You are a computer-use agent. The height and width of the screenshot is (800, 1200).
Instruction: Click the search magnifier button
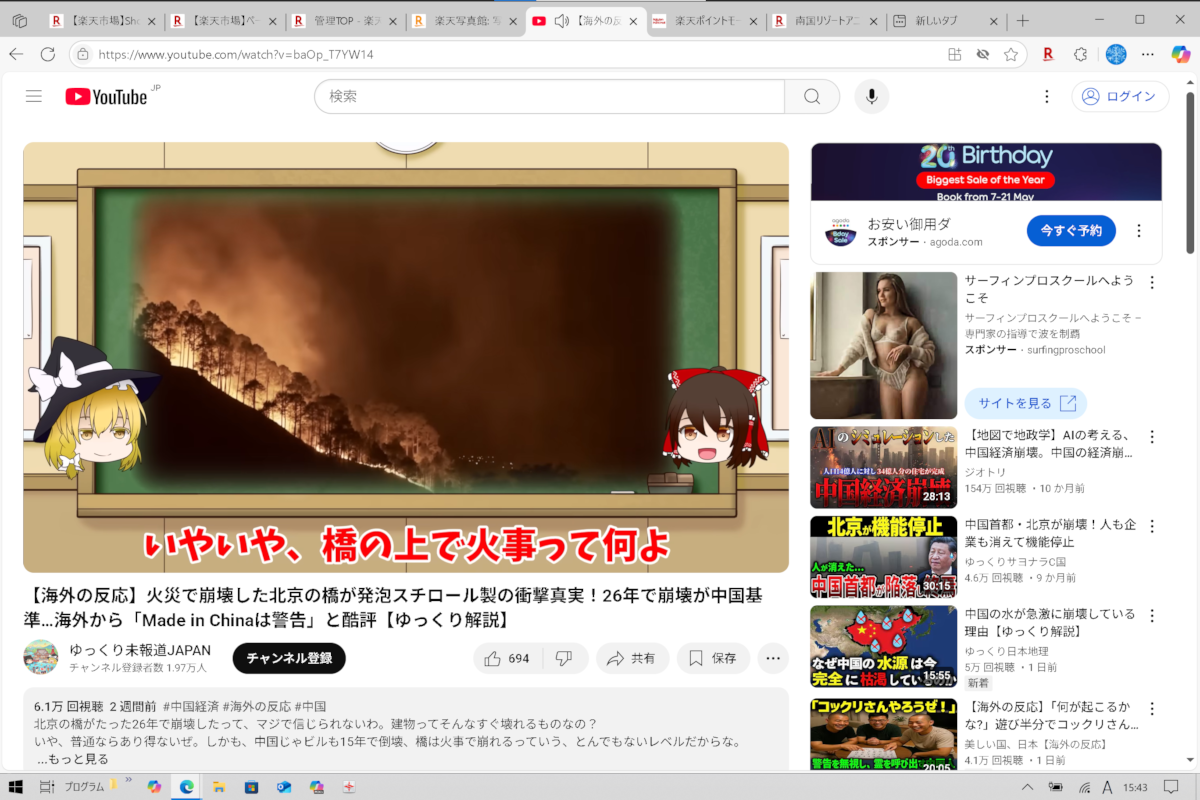click(812, 96)
